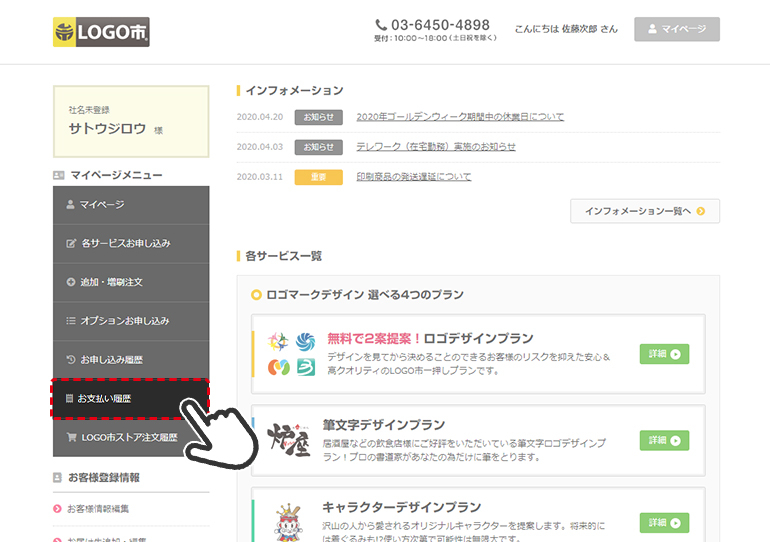The width and height of the screenshot is (770, 542).
Task: Open the マイページ header button
Action: [677, 29]
